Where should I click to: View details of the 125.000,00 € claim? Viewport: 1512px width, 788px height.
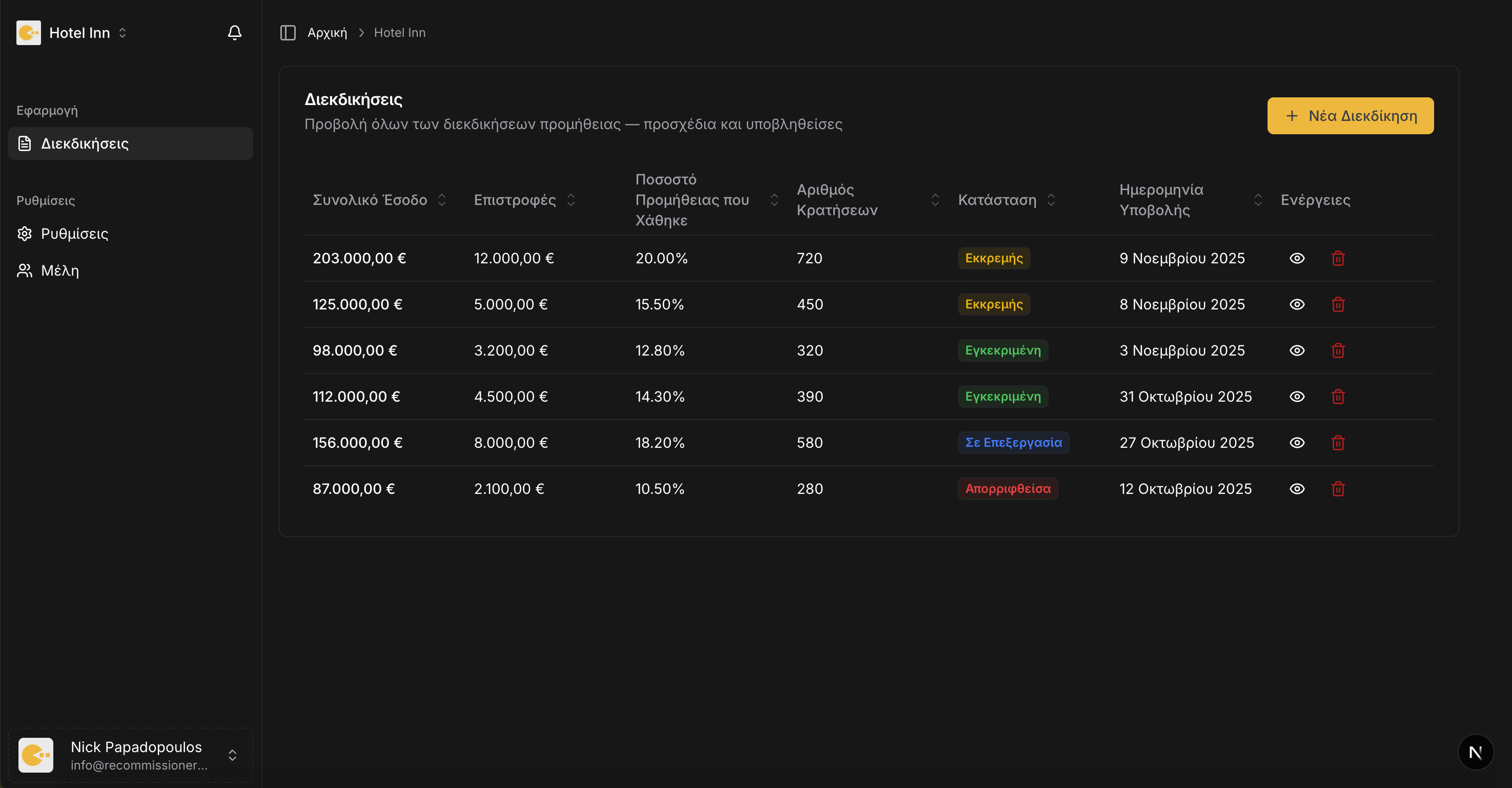[1297, 304]
